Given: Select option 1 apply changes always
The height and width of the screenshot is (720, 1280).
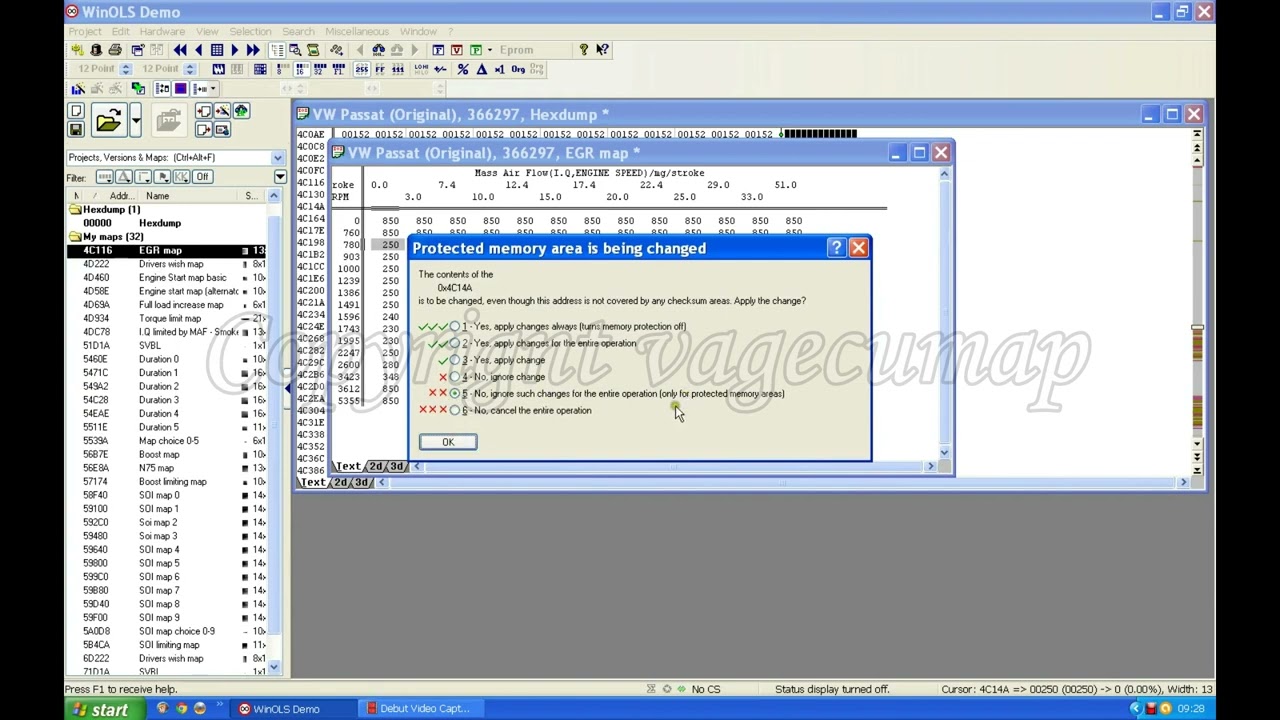Looking at the screenshot, I should tap(455, 327).
